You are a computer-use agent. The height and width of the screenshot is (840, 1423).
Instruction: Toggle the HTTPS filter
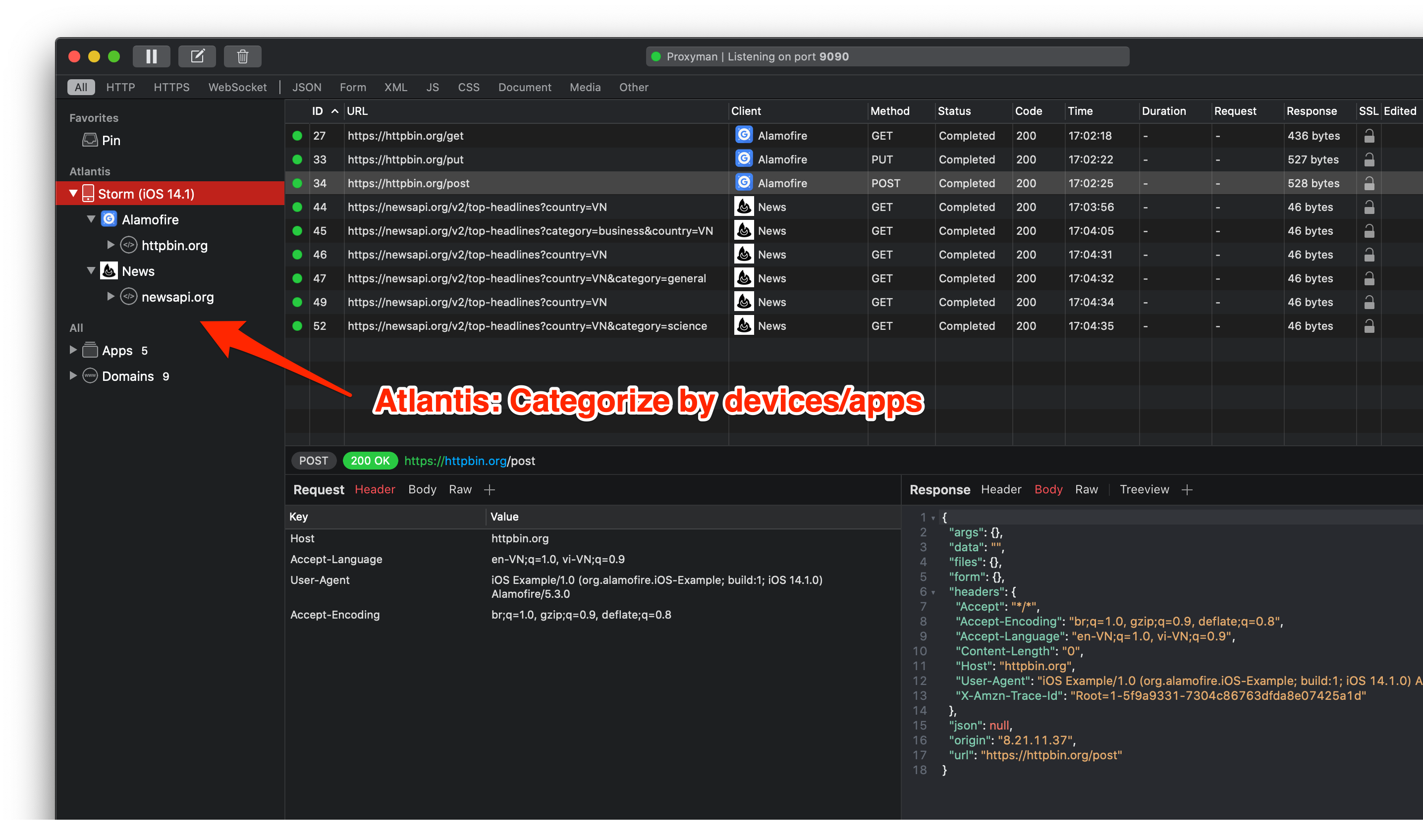pyautogui.click(x=171, y=87)
